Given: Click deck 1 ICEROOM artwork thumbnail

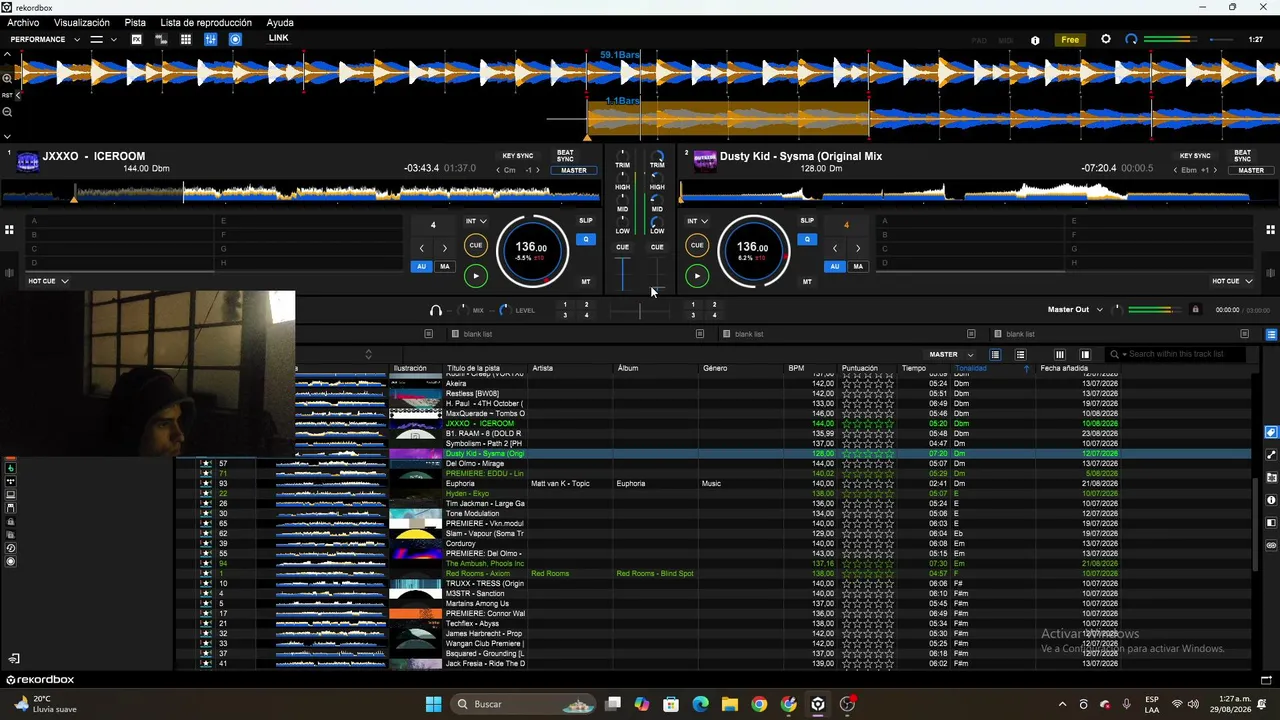Looking at the screenshot, I should (28, 161).
